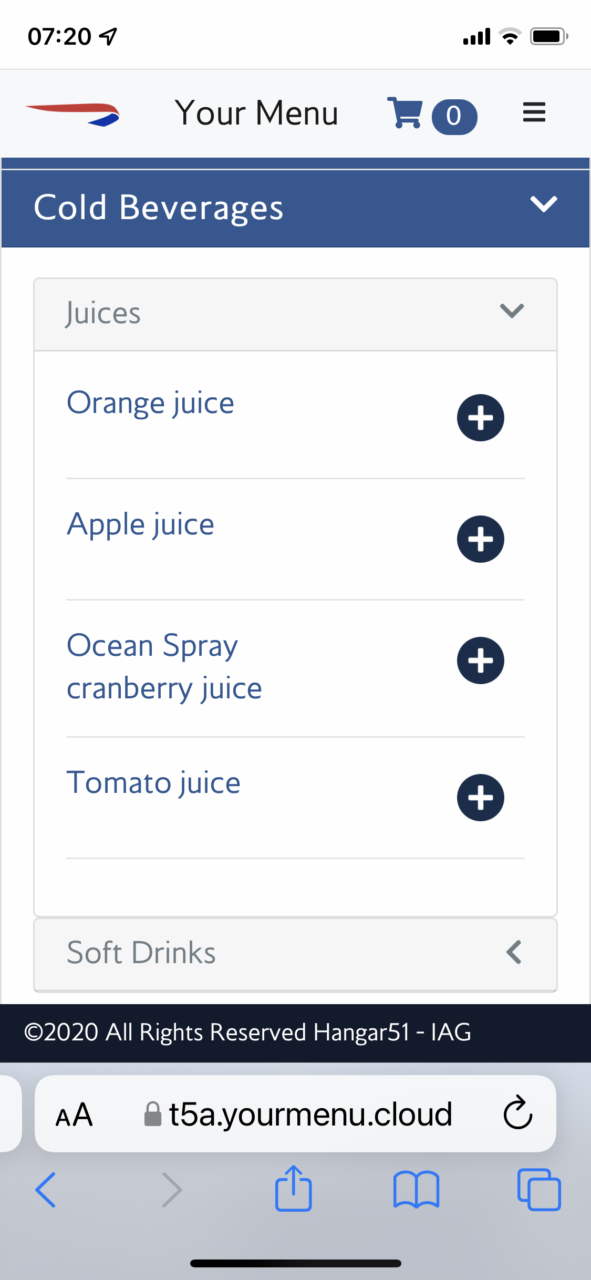Viewport: 591px width, 1280px height.
Task: Open the shopping cart icon
Action: click(x=405, y=114)
